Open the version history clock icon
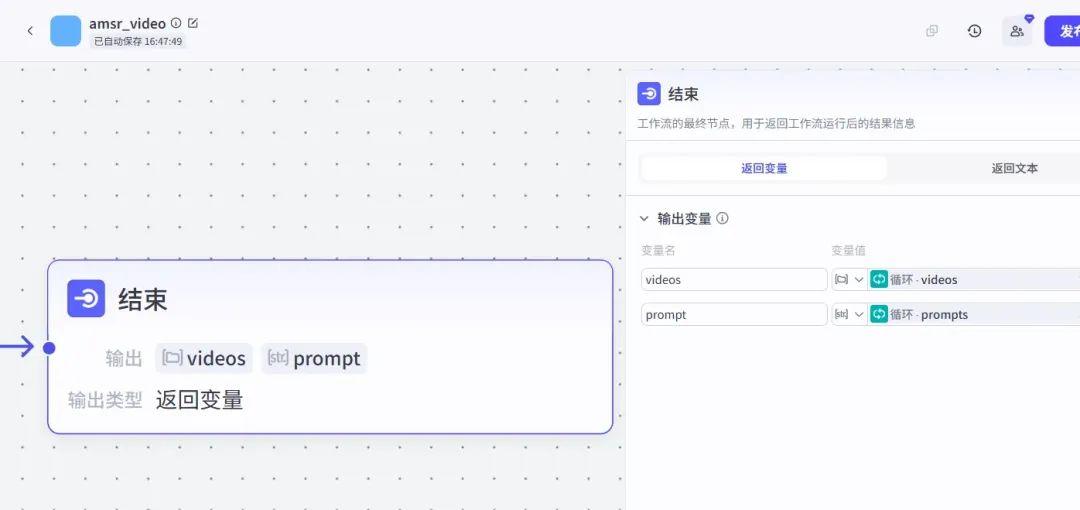Screen dimensions: 1080x510 point(974,30)
